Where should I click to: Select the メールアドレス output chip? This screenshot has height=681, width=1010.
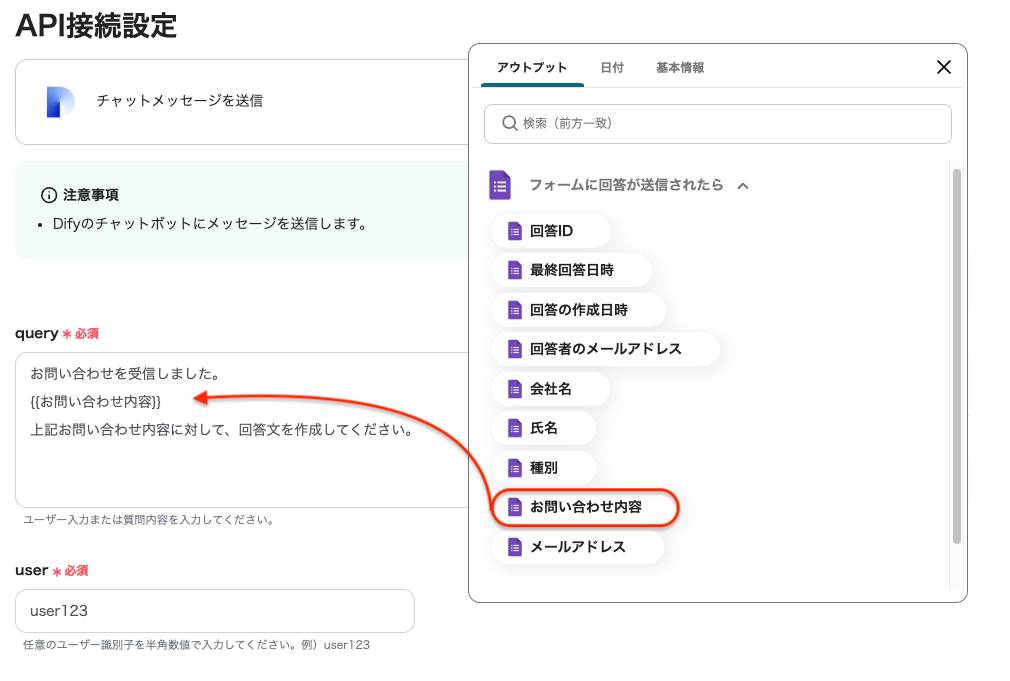tap(576, 547)
